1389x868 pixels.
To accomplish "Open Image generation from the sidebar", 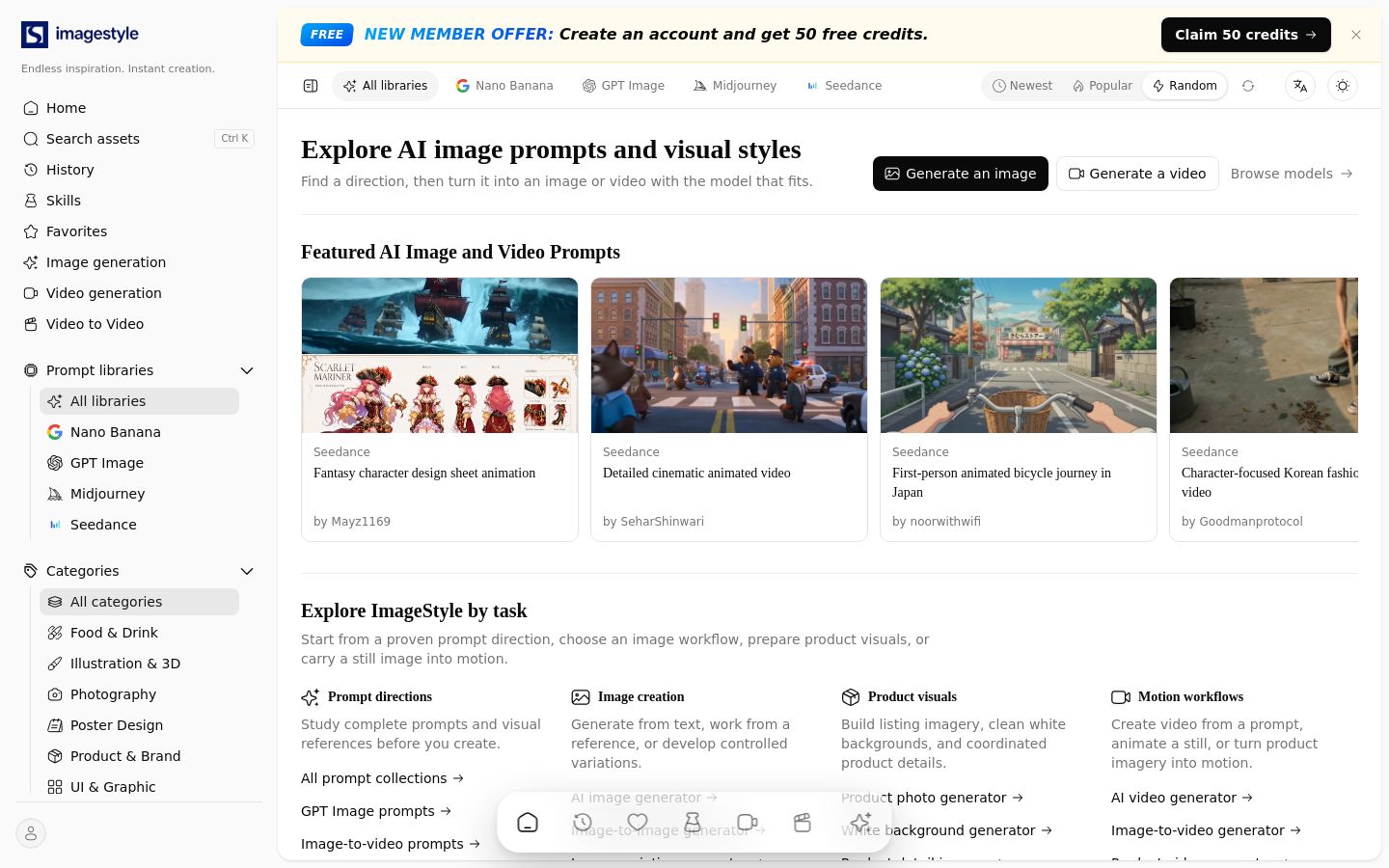I will coord(139,262).
